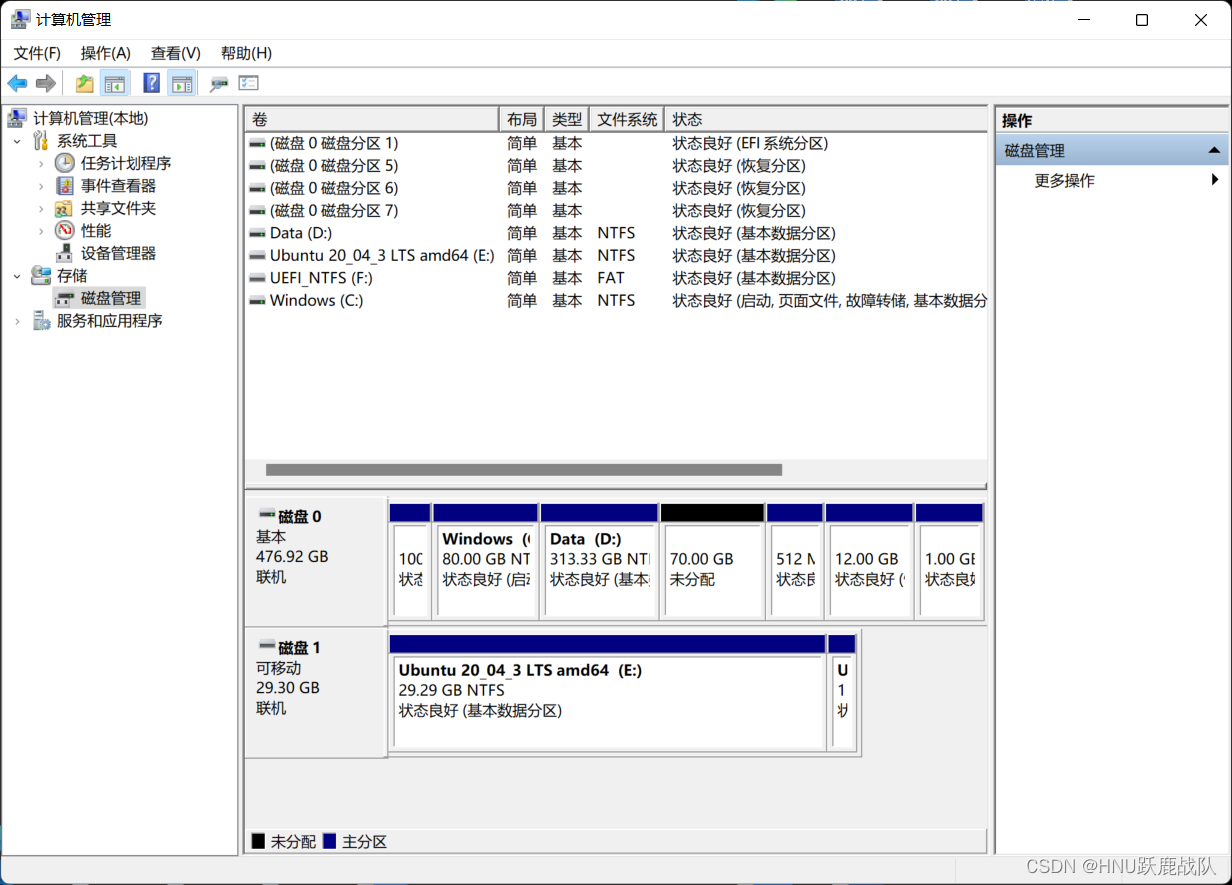This screenshot has height=885, width=1232.
Task: Click the 共享文件夹 icon
Action: [x=65, y=208]
